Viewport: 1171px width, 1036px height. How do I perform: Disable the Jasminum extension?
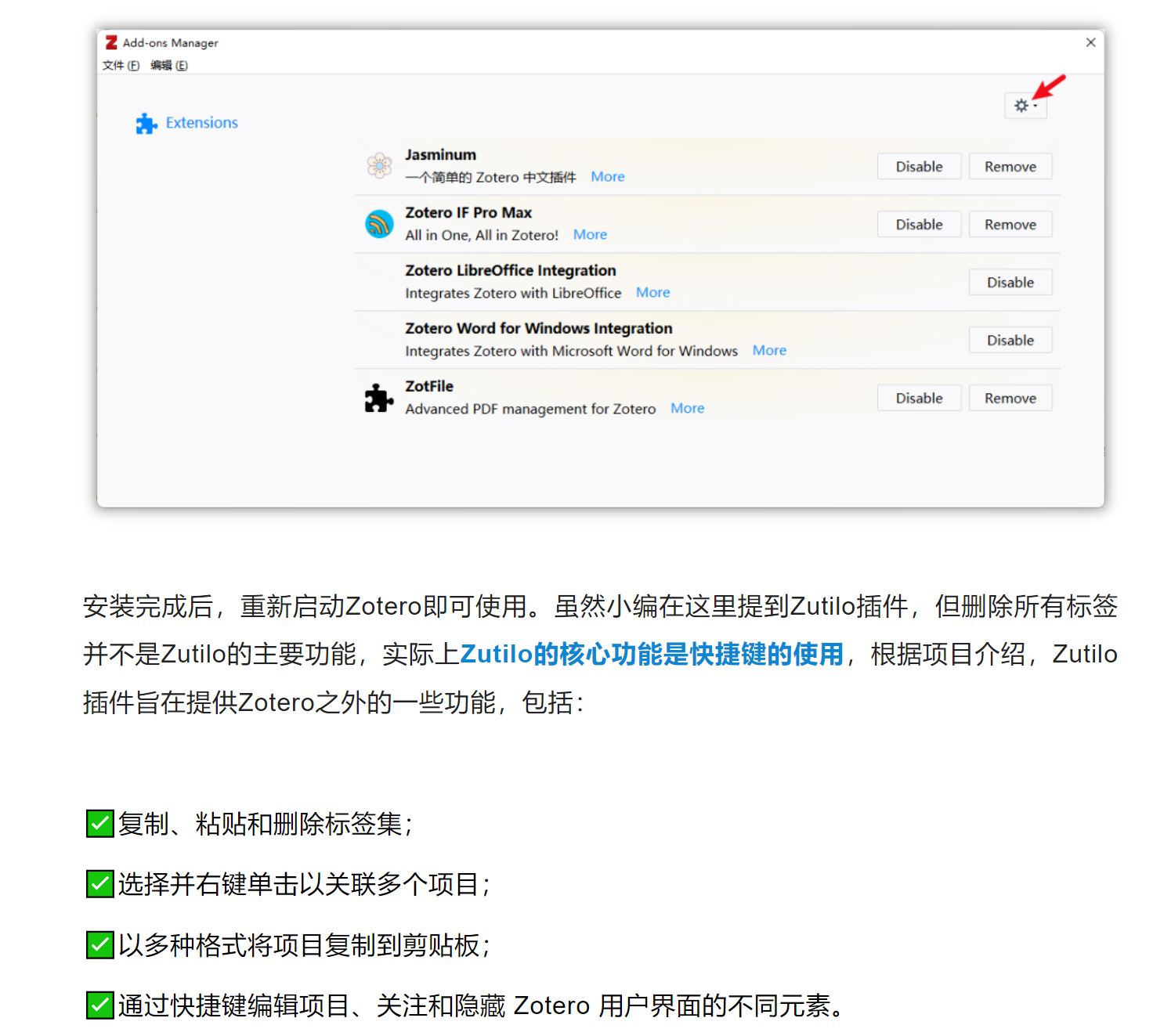tap(919, 166)
